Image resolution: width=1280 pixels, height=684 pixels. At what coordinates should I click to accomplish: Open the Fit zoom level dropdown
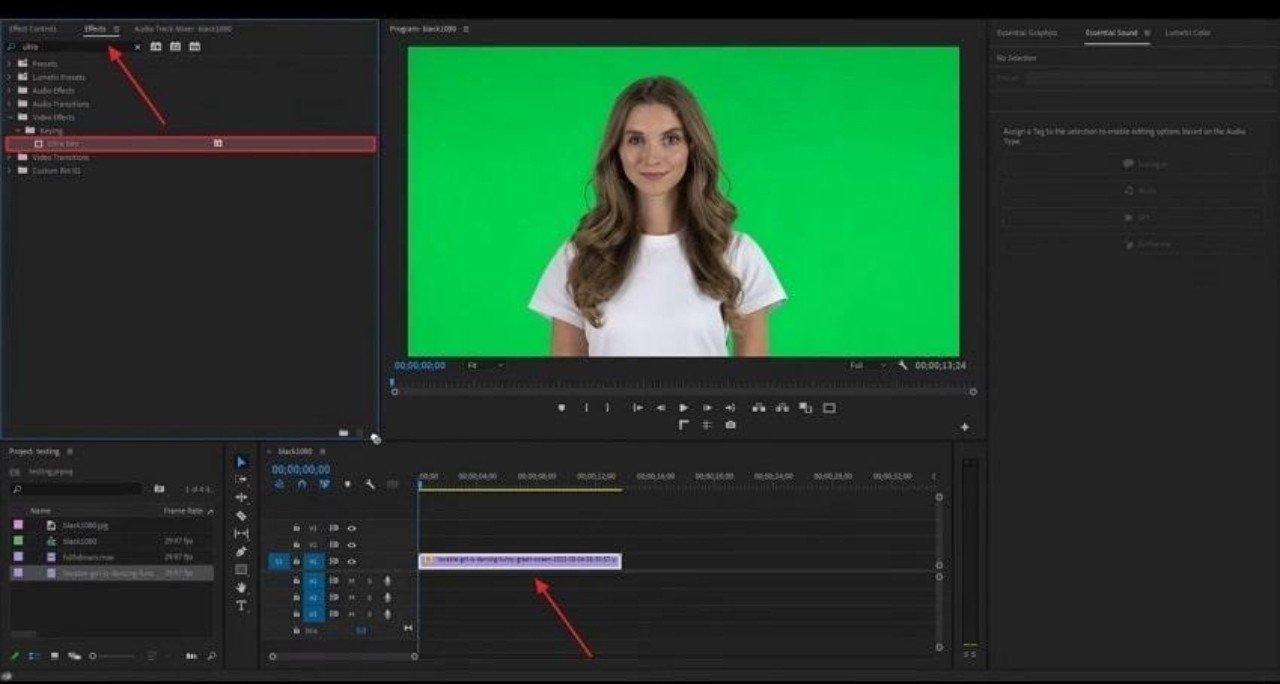point(486,365)
